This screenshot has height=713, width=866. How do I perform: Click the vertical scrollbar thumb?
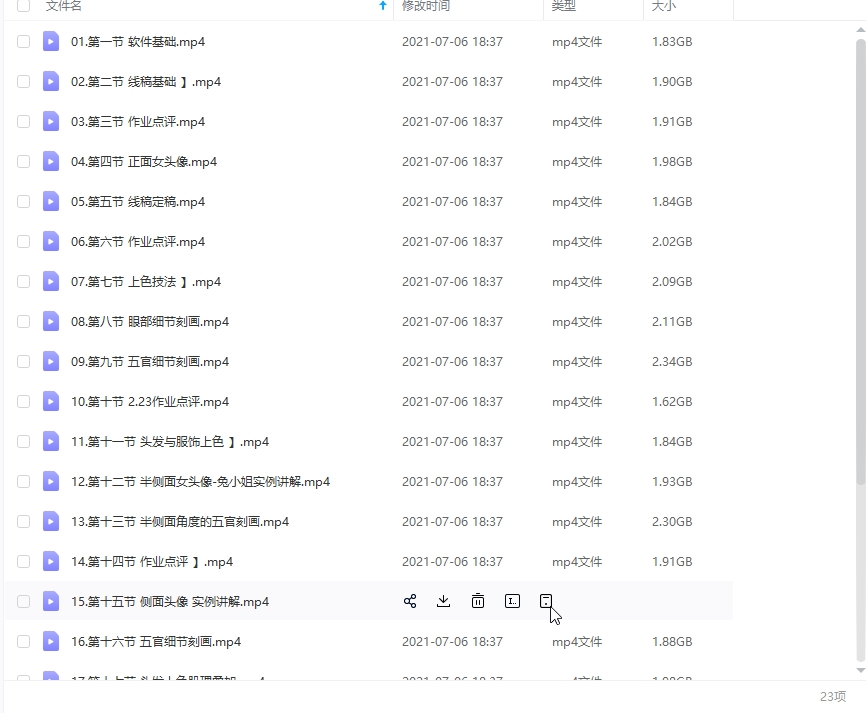[860, 262]
